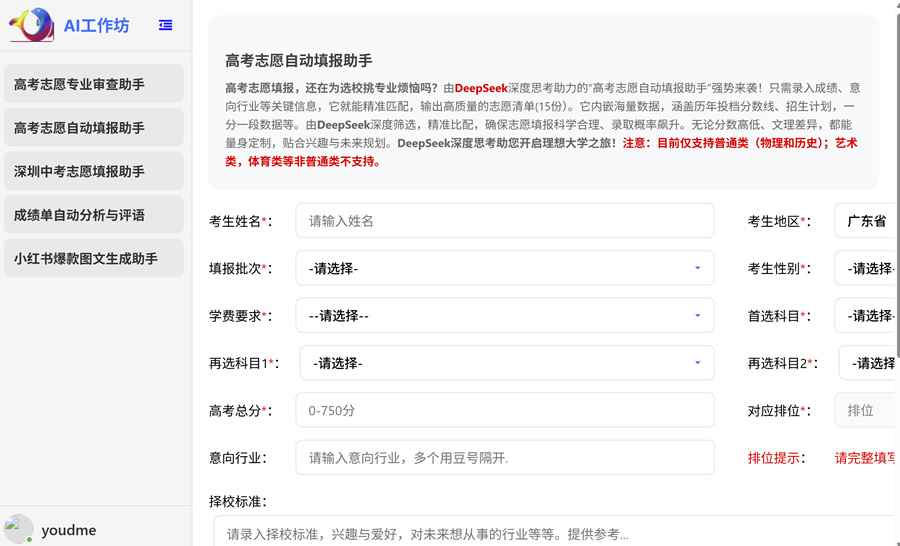Open the 考生性别 selector

866,268
